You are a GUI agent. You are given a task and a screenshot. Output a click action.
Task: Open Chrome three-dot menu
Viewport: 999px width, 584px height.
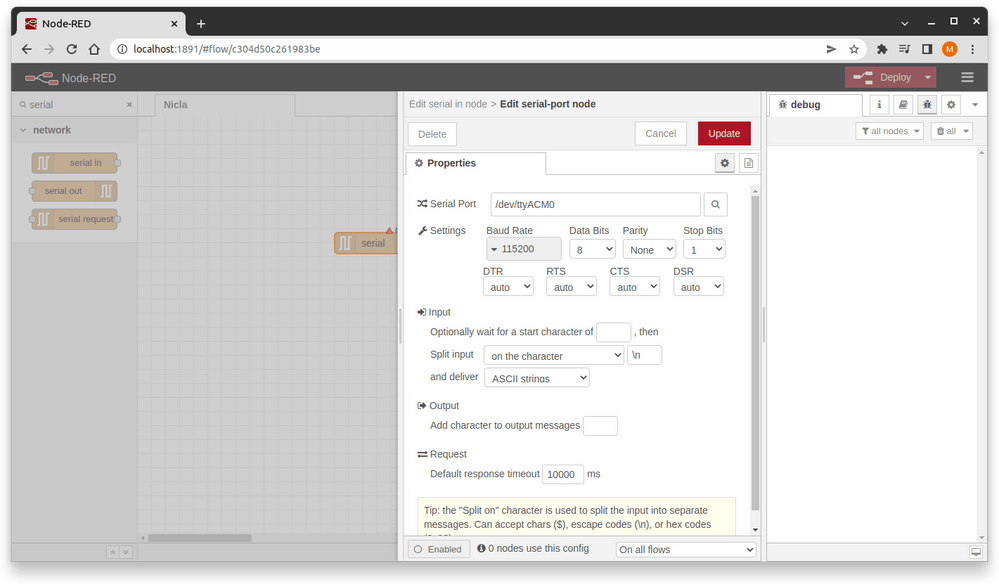(972, 49)
